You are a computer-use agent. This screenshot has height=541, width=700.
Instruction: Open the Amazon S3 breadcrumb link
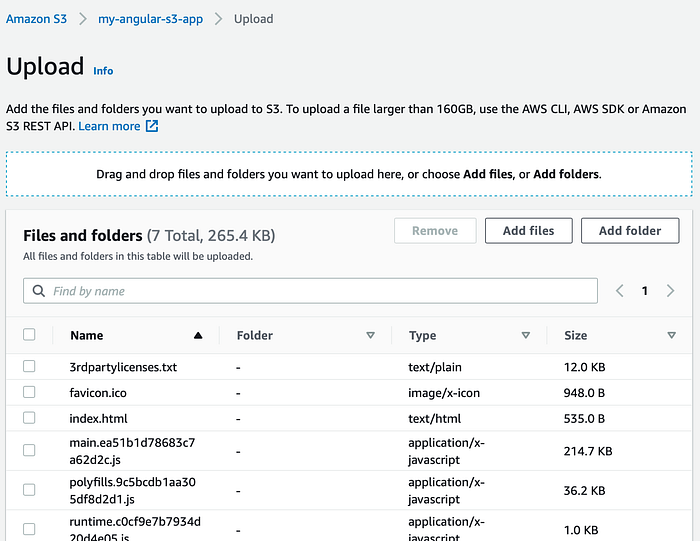tap(36, 19)
